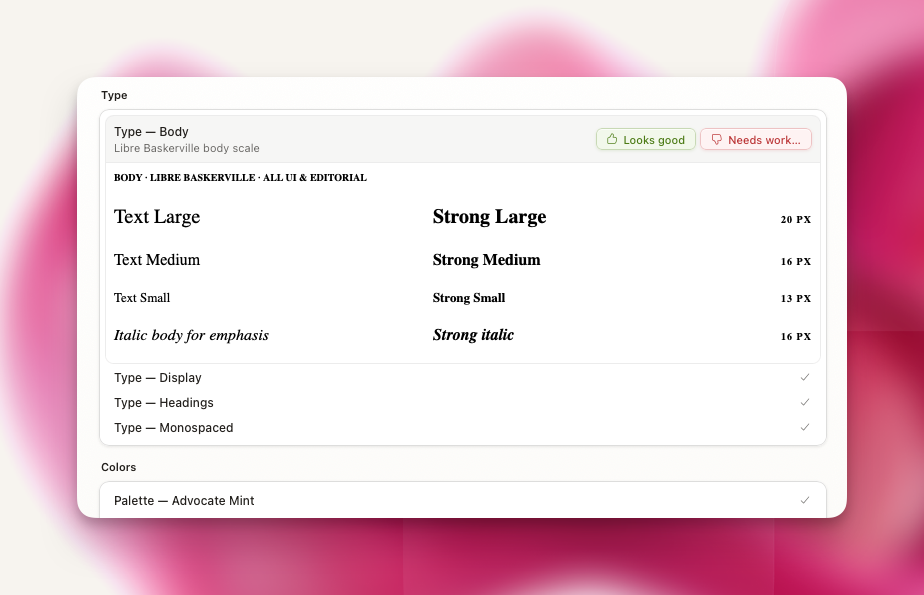The width and height of the screenshot is (924, 595).
Task: Click the Type section heading
Action: tap(114, 95)
